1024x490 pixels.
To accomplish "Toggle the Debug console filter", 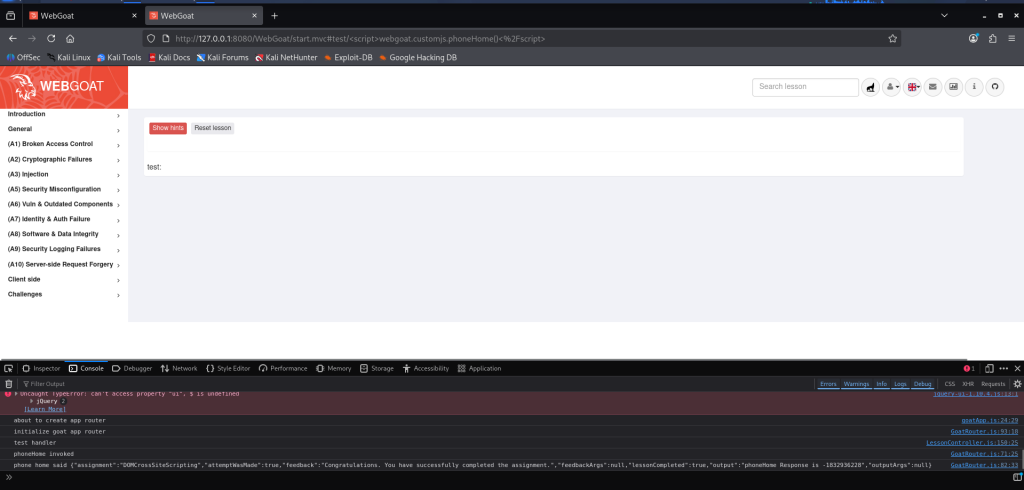I will 923,384.
